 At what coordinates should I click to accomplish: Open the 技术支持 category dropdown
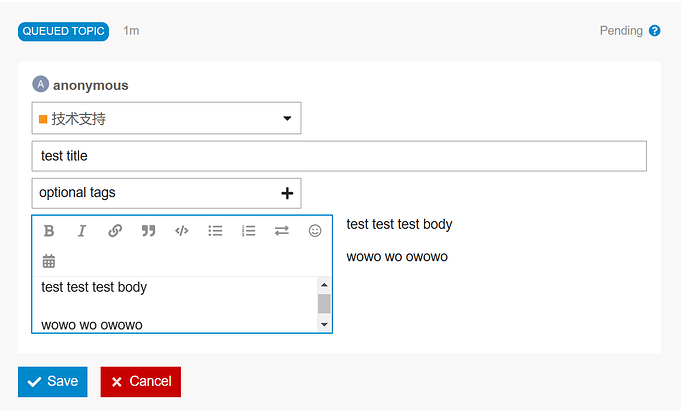pyautogui.click(x=166, y=118)
